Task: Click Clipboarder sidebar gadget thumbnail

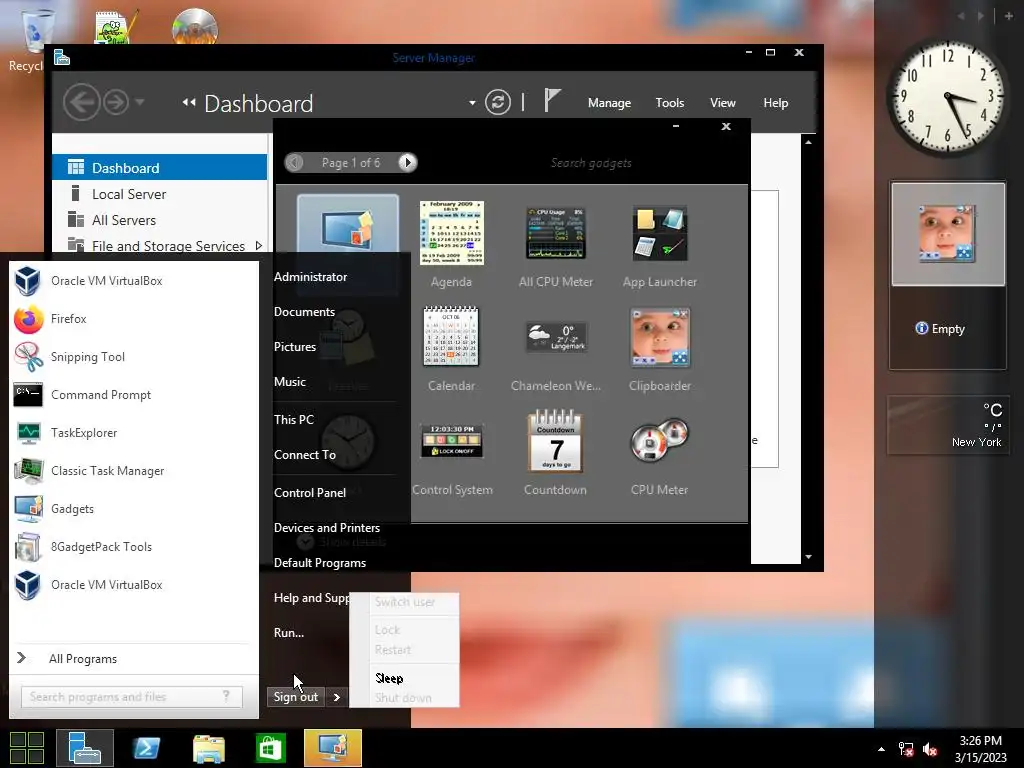Action: click(948, 234)
